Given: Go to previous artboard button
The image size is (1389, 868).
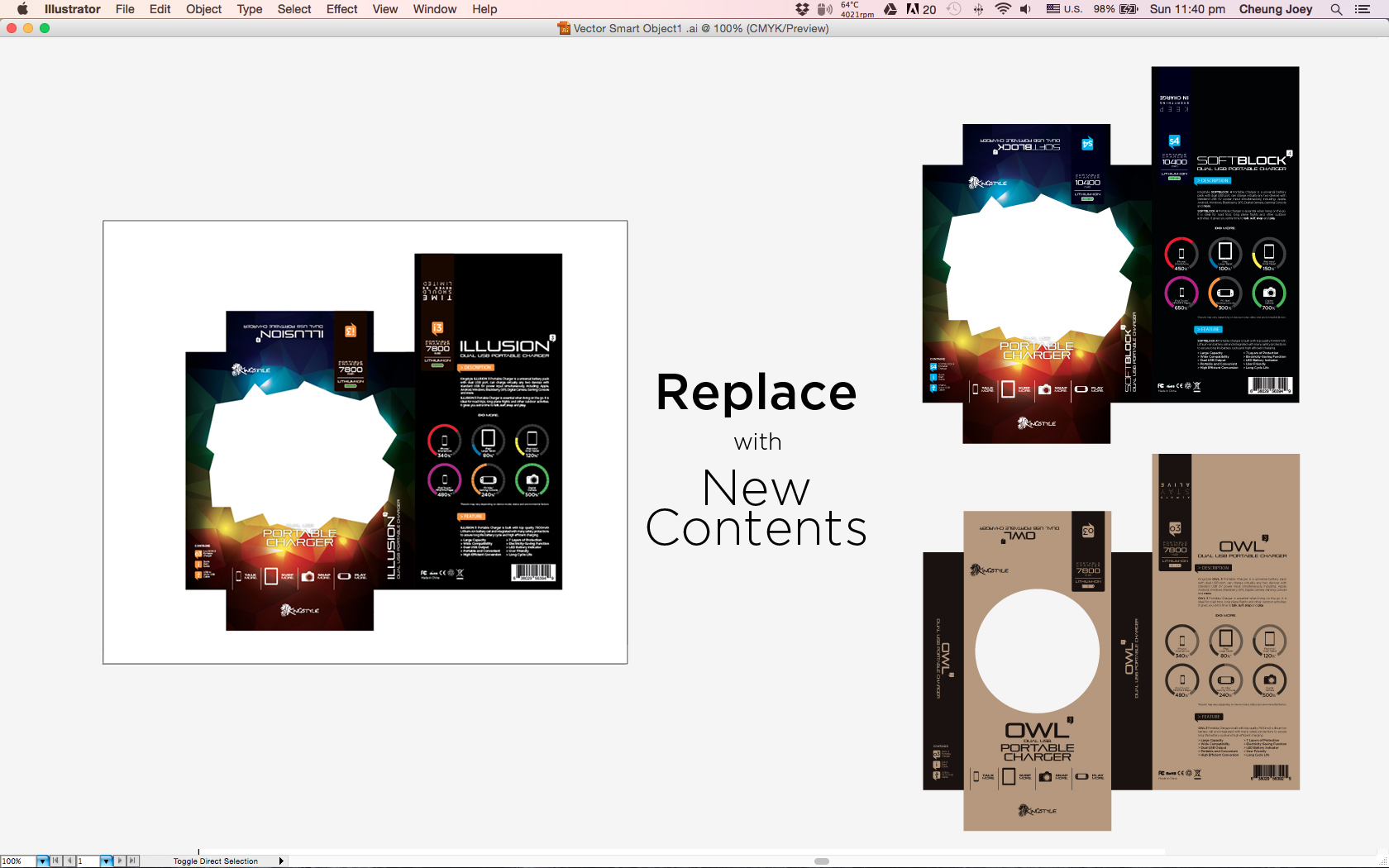Looking at the screenshot, I should point(69,861).
